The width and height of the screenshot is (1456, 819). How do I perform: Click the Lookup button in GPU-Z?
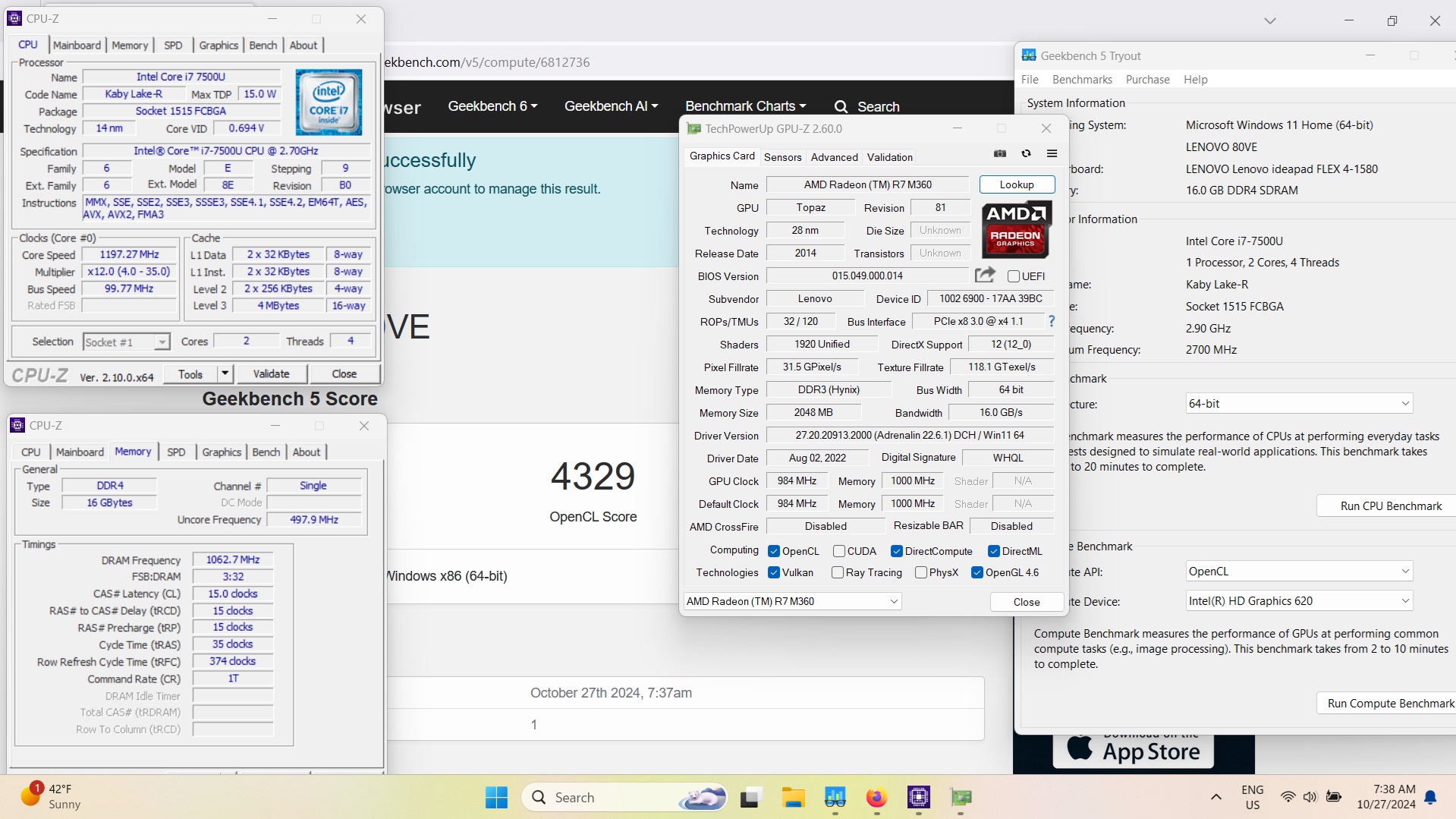tap(1017, 184)
